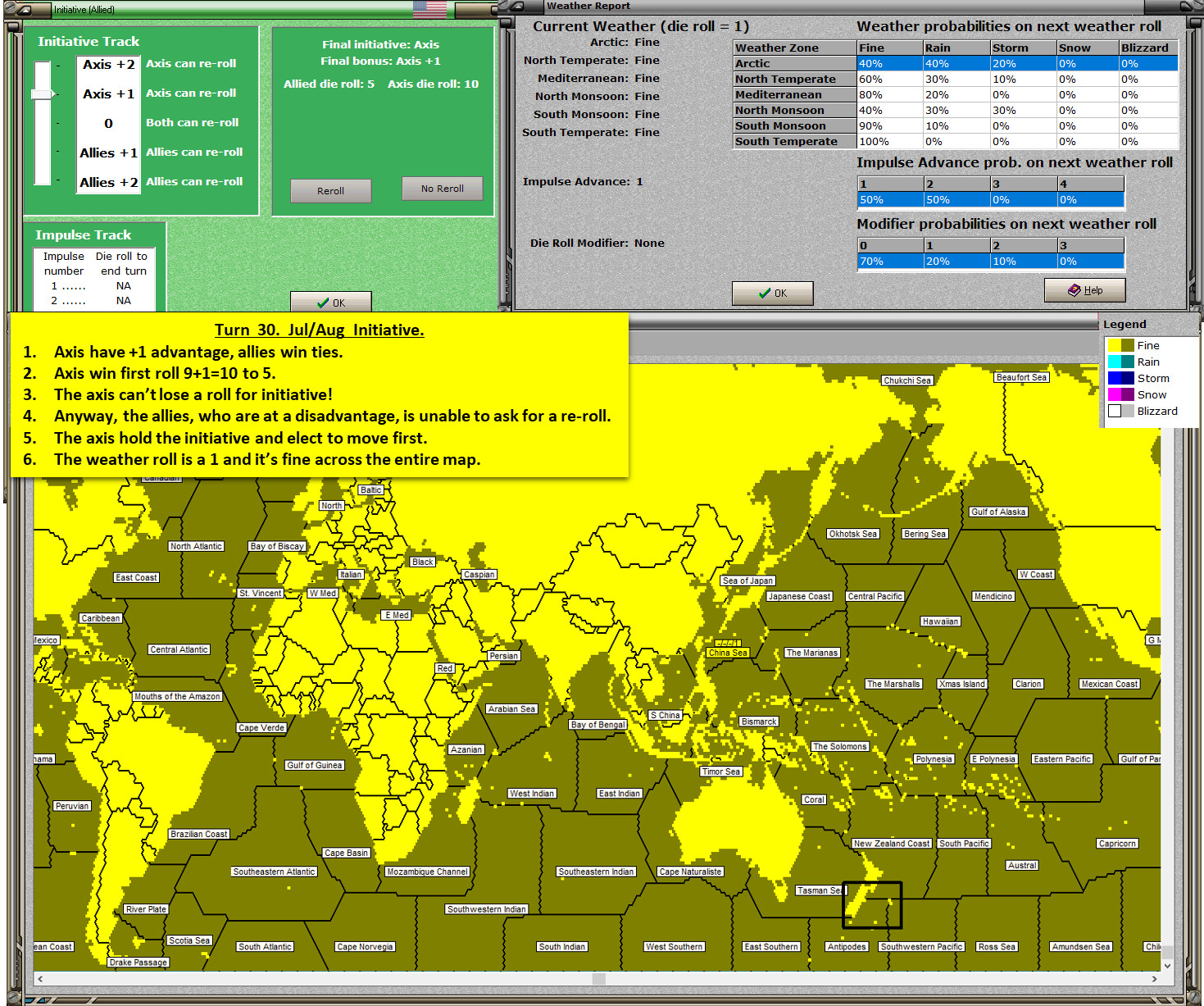This screenshot has width=1204, height=1006.
Task: Click the map's horizontal scrollbar right arrow
Action: [x=1154, y=979]
